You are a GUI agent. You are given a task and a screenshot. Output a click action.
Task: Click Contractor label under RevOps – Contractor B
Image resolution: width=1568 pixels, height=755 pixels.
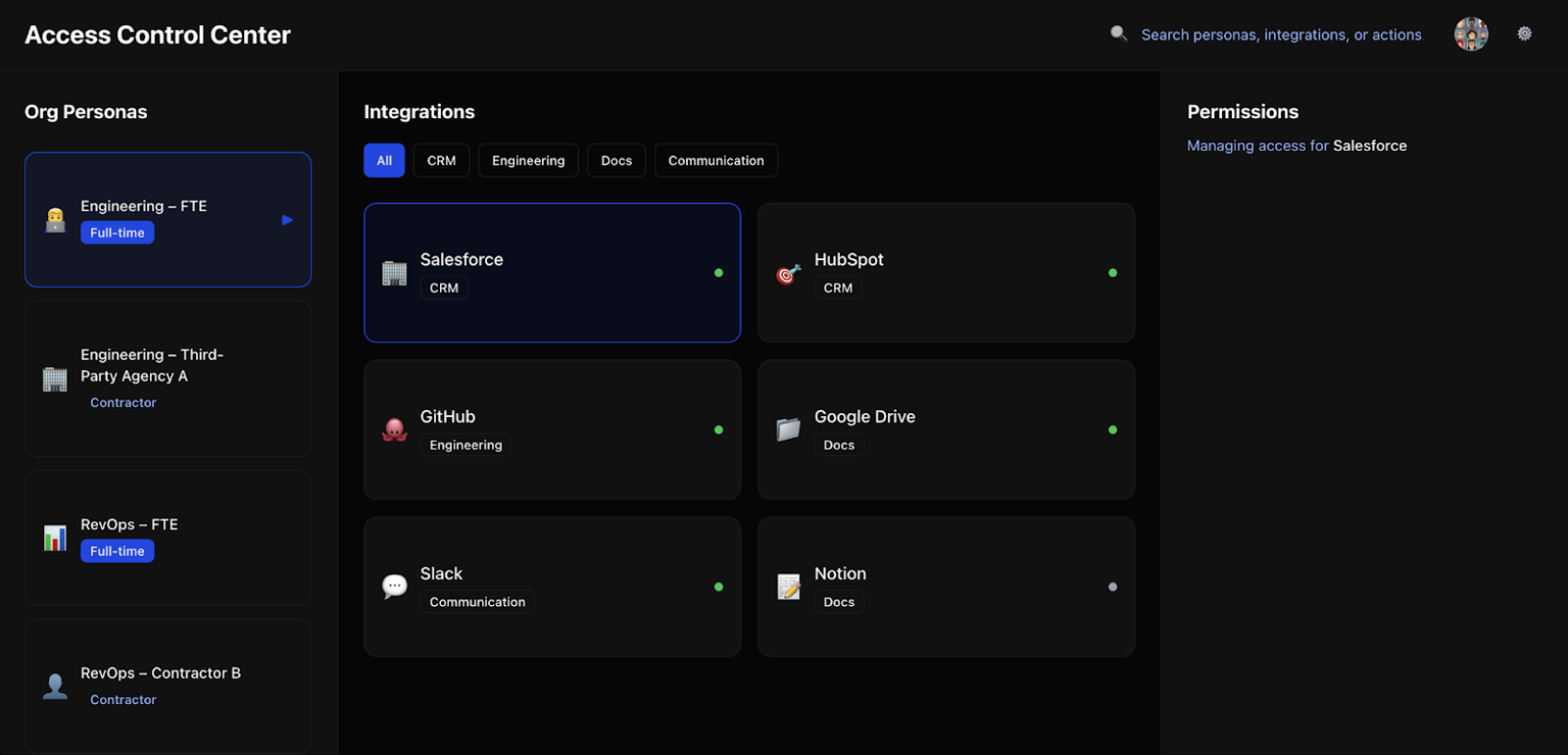pos(123,699)
